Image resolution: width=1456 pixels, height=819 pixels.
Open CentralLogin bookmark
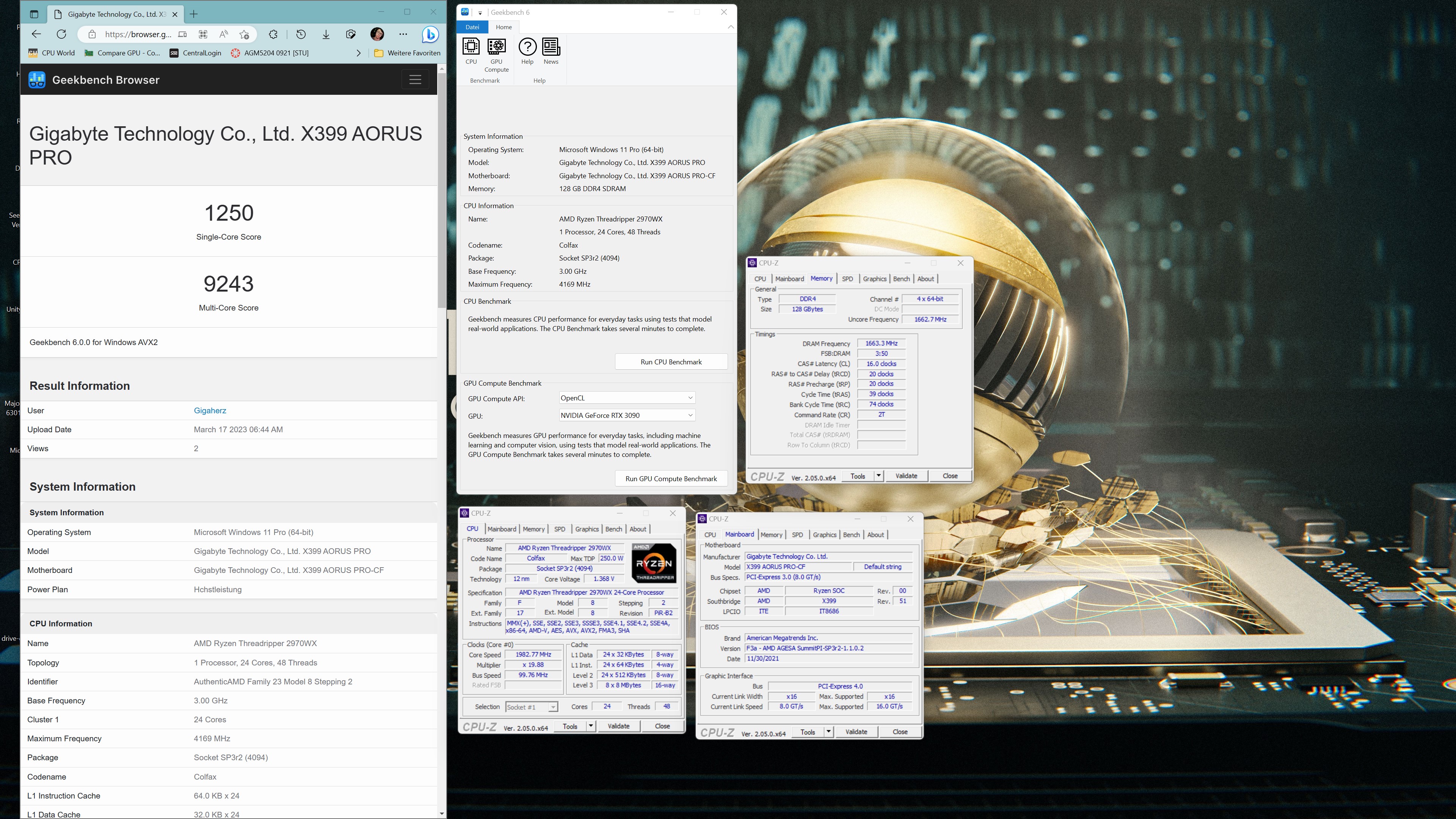coord(196,53)
